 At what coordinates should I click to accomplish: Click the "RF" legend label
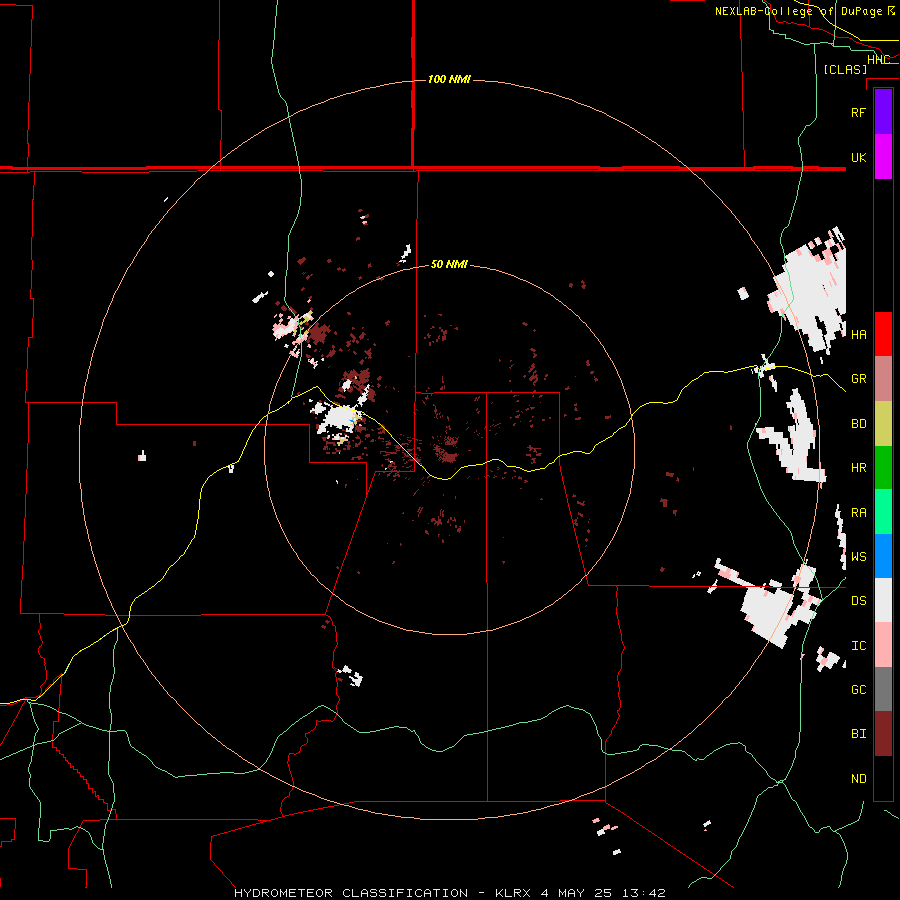[858, 112]
